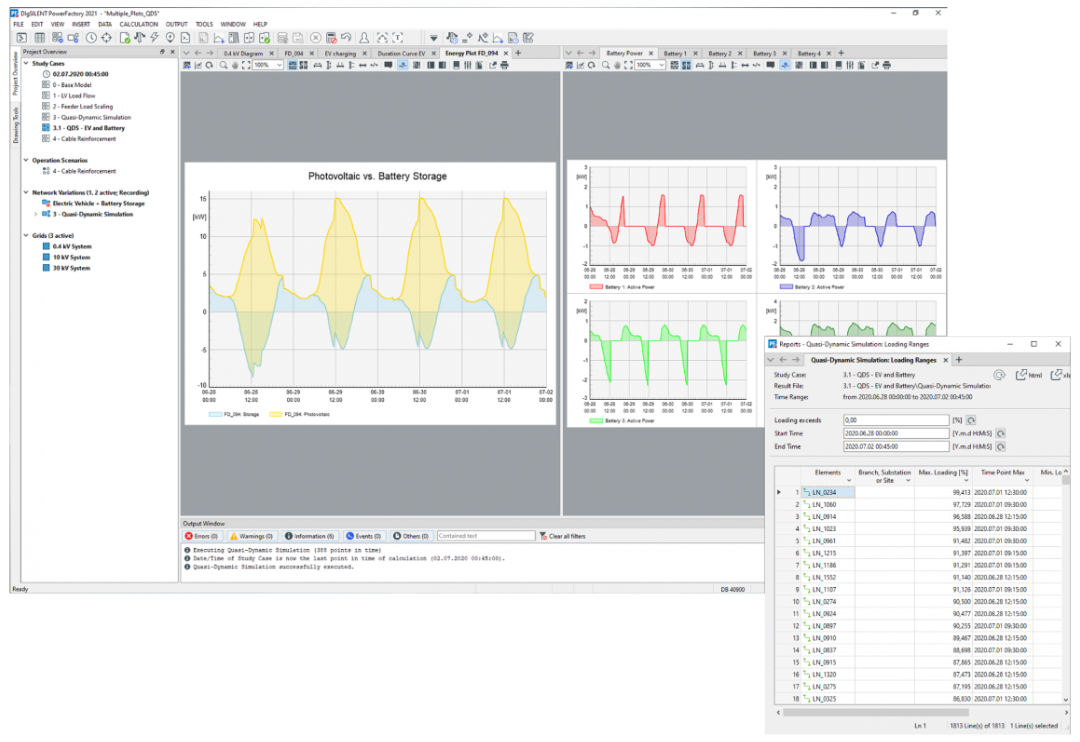Toggle Warnings (0) filter in Output Window

pyautogui.click(x=251, y=536)
